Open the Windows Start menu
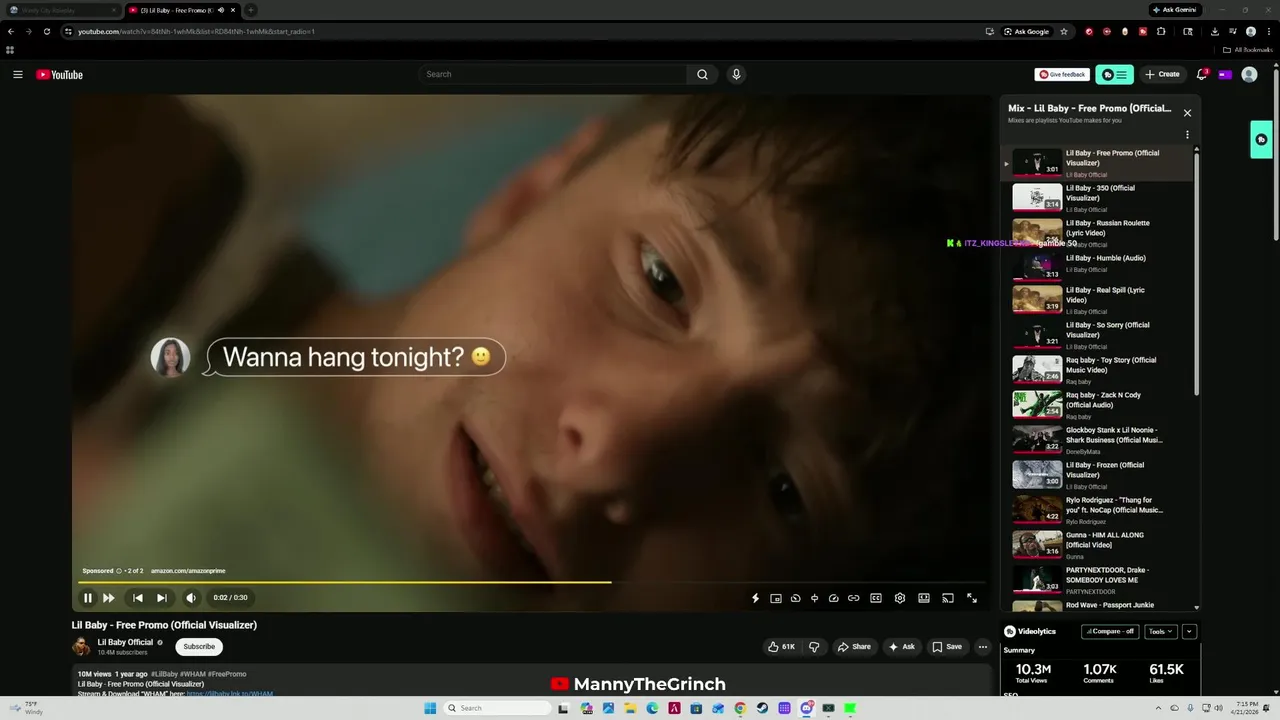The width and height of the screenshot is (1280, 720). click(x=430, y=708)
